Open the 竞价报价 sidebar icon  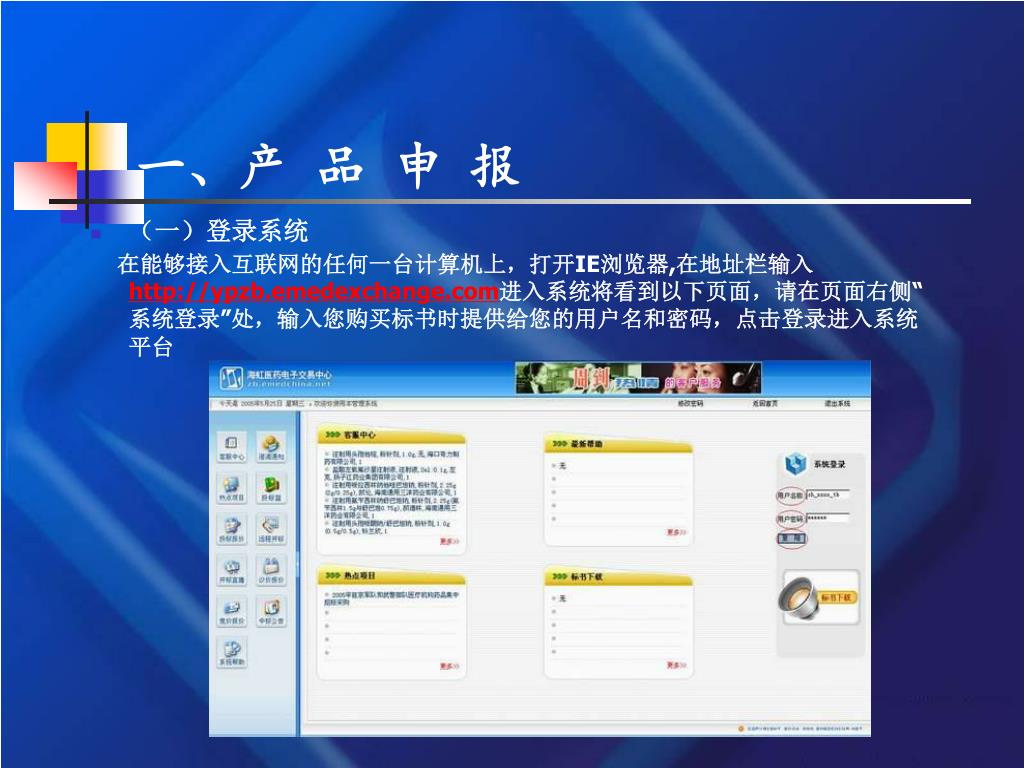(x=231, y=611)
